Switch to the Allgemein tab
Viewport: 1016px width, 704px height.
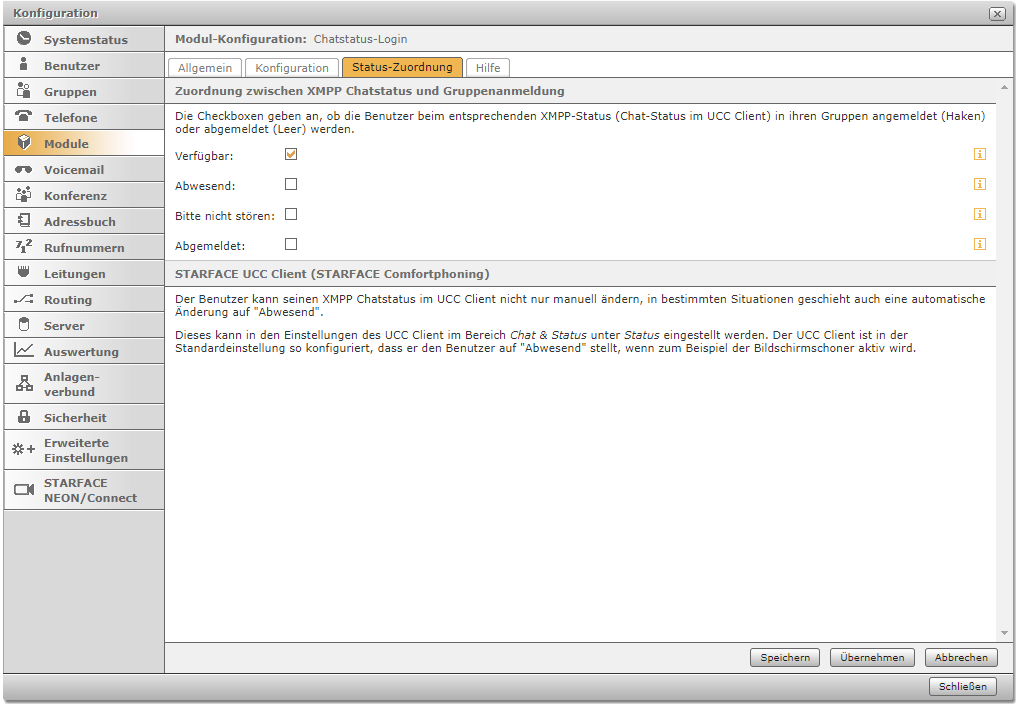tap(205, 68)
